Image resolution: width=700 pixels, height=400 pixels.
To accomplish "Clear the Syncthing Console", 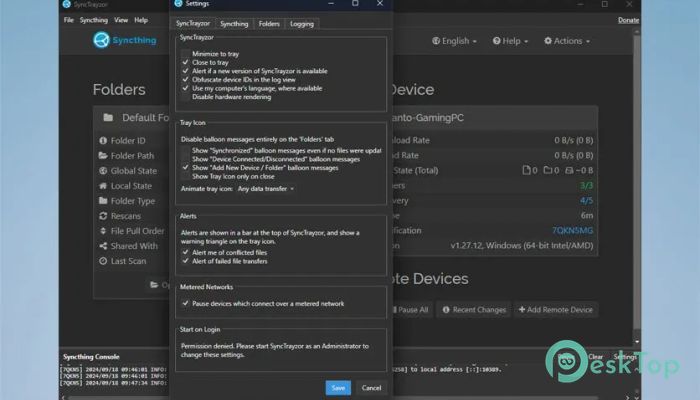I will pos(596,357).
